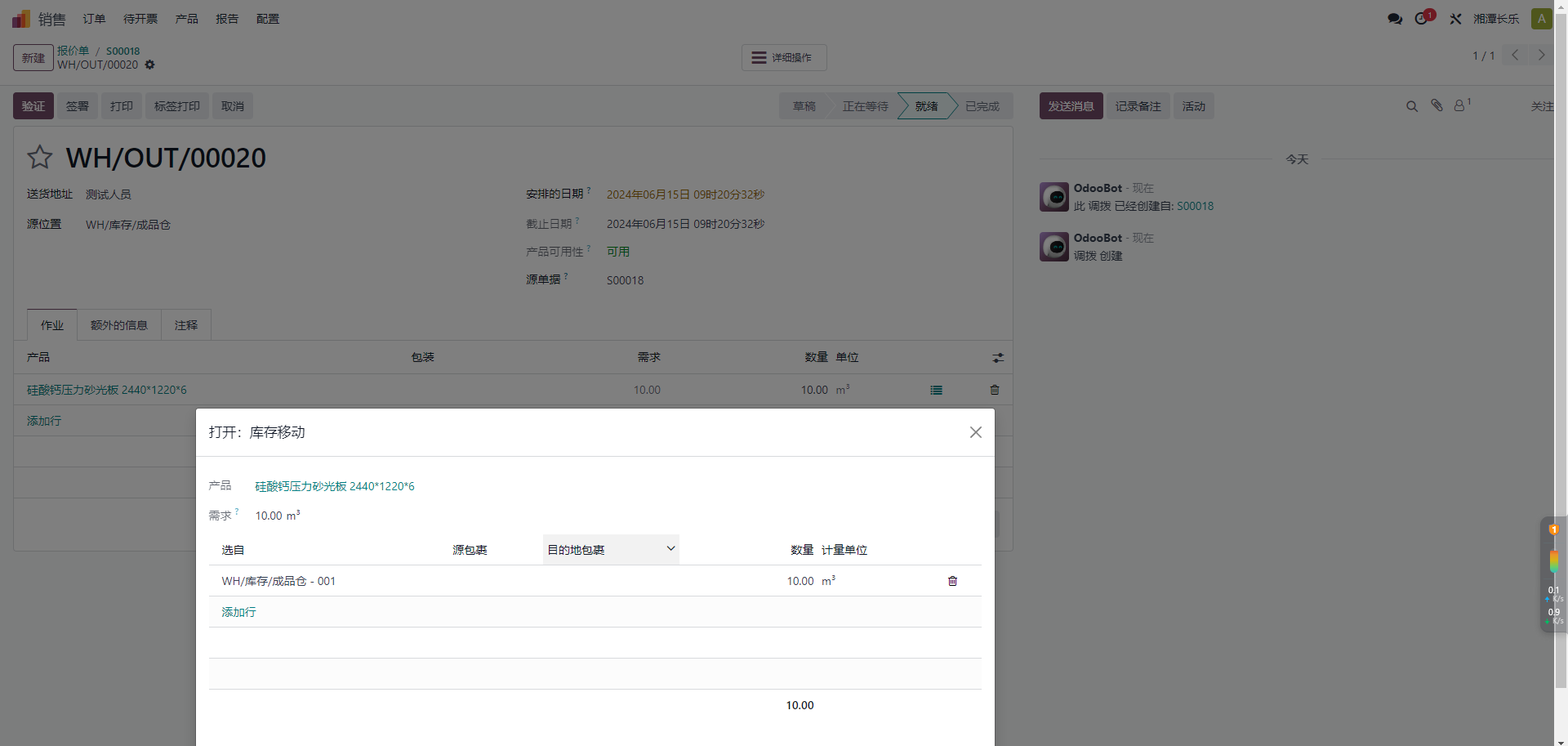Open the S00018 breadcrumb link

click(123, 51)
